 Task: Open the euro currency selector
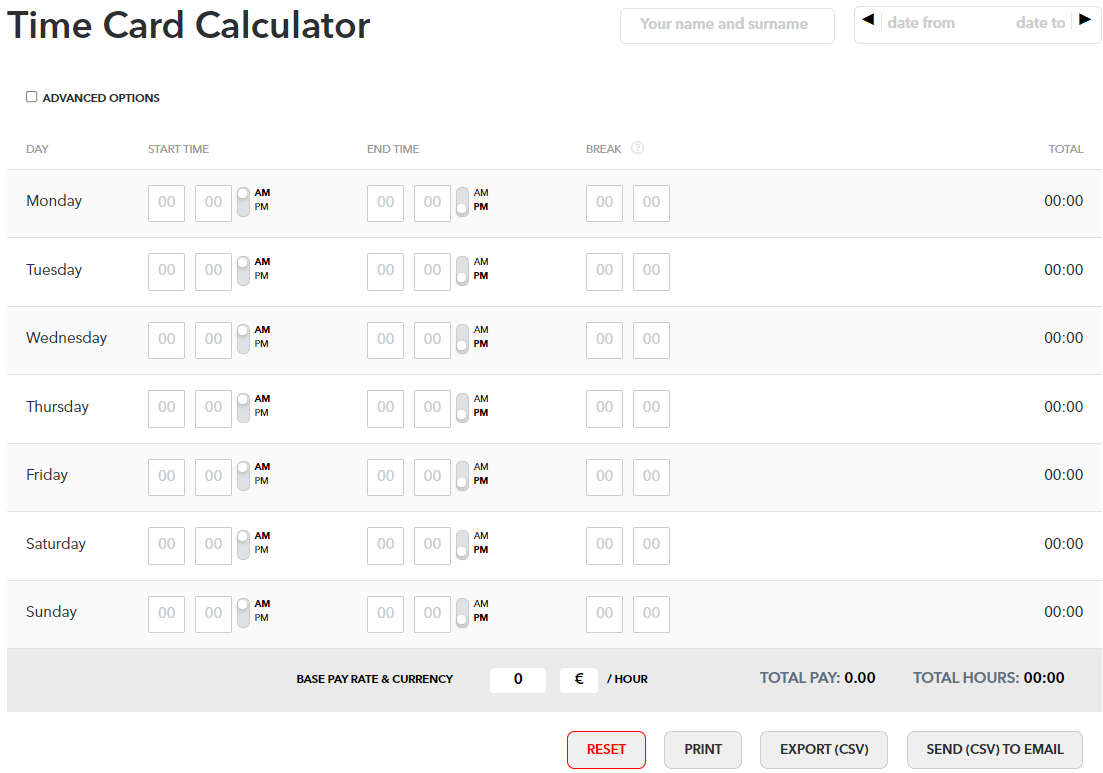(x=579, y=679)
